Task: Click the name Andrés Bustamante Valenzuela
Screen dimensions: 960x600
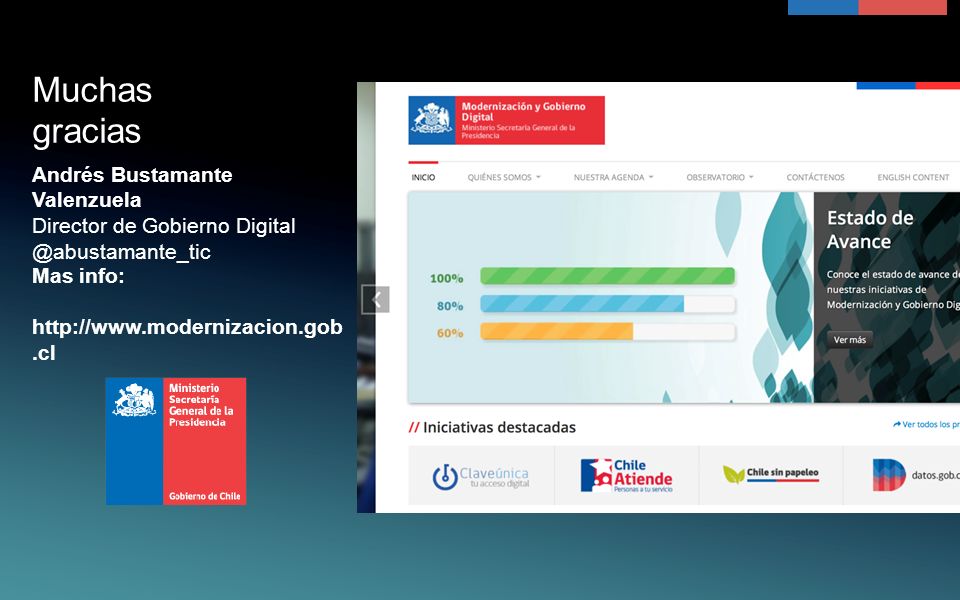Action: 132,187
